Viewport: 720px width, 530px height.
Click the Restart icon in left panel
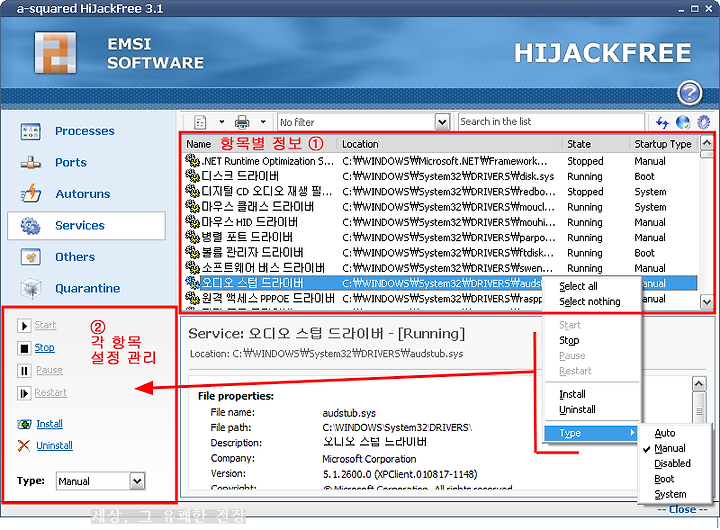click(x=24, y=393)
